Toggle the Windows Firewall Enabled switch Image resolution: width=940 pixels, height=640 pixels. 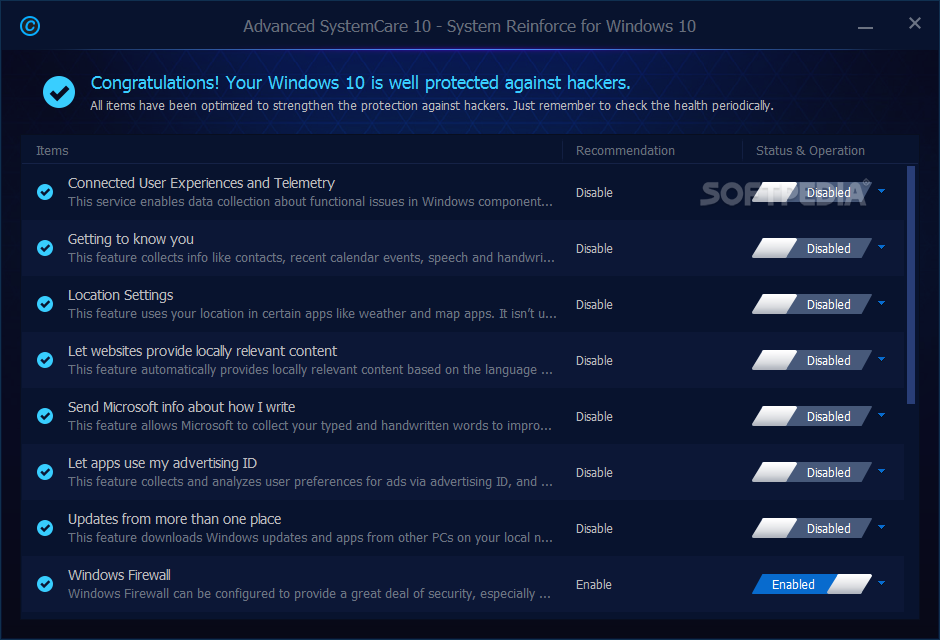click(x=812, y=584)
